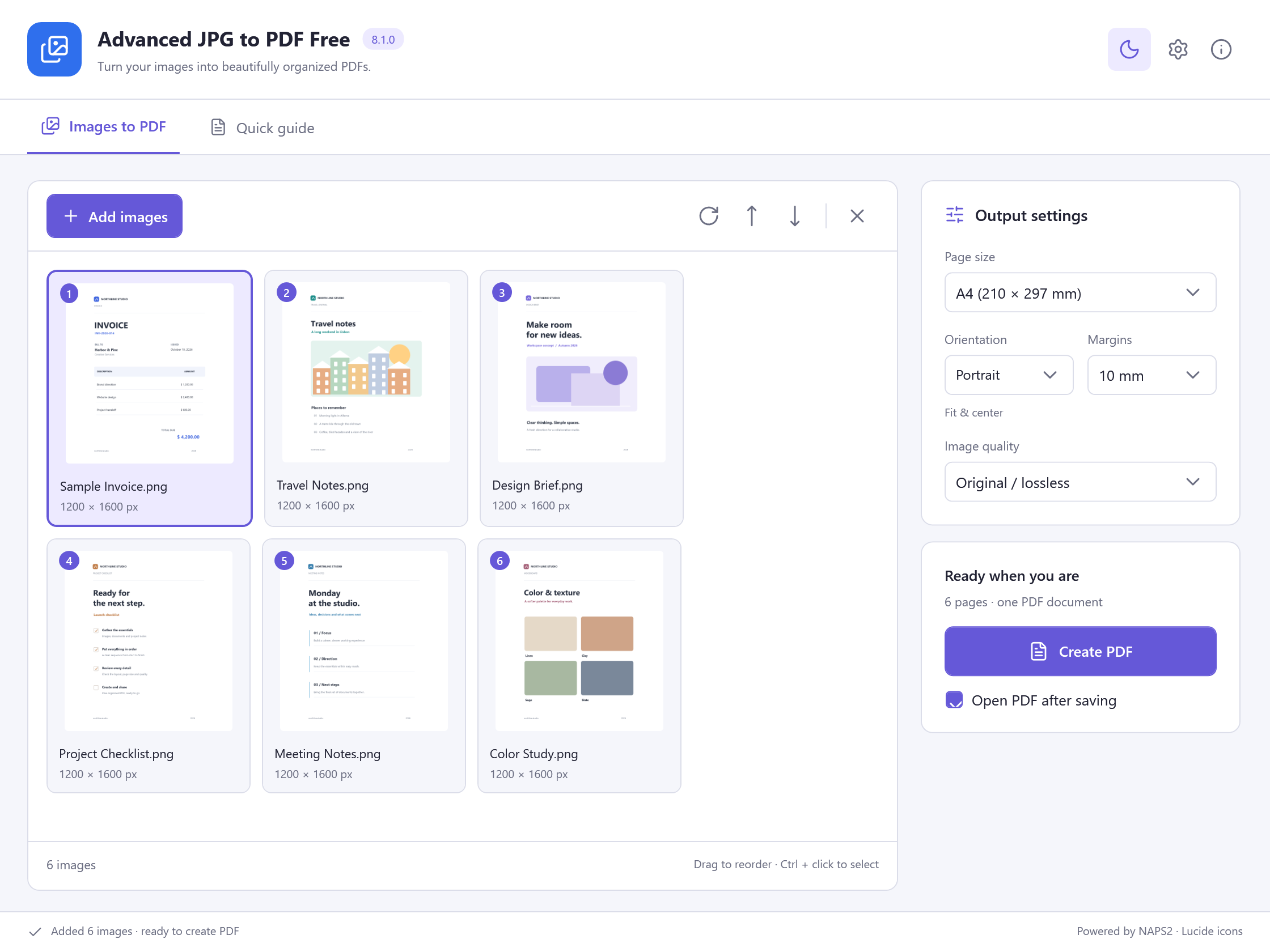The height and width of the screenshot is (952, 1270).
Task: Rotate the selected image with the rotate icon
Action: point(709,216)
